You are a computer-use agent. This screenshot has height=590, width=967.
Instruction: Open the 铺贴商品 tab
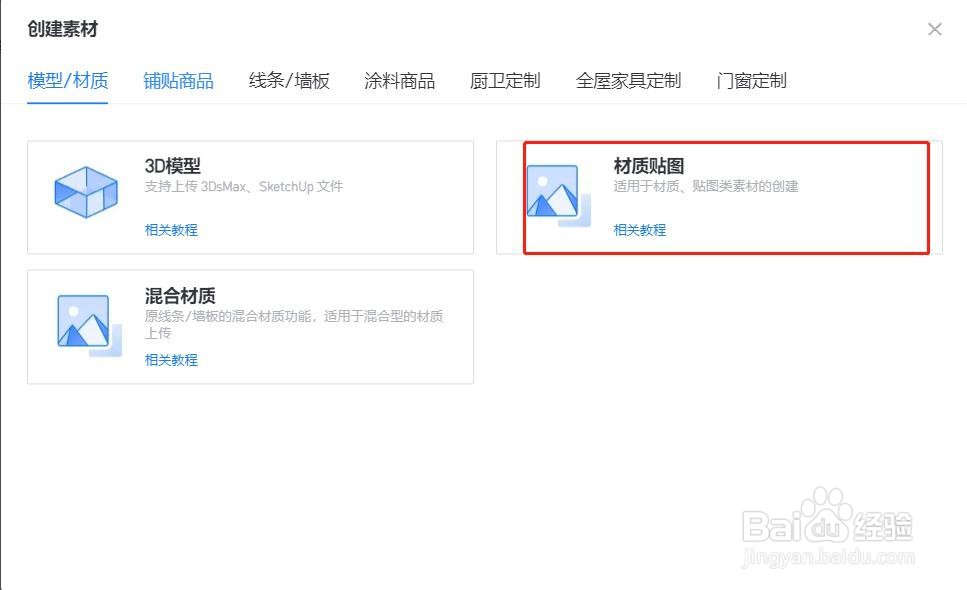click(x=178, y=81)
